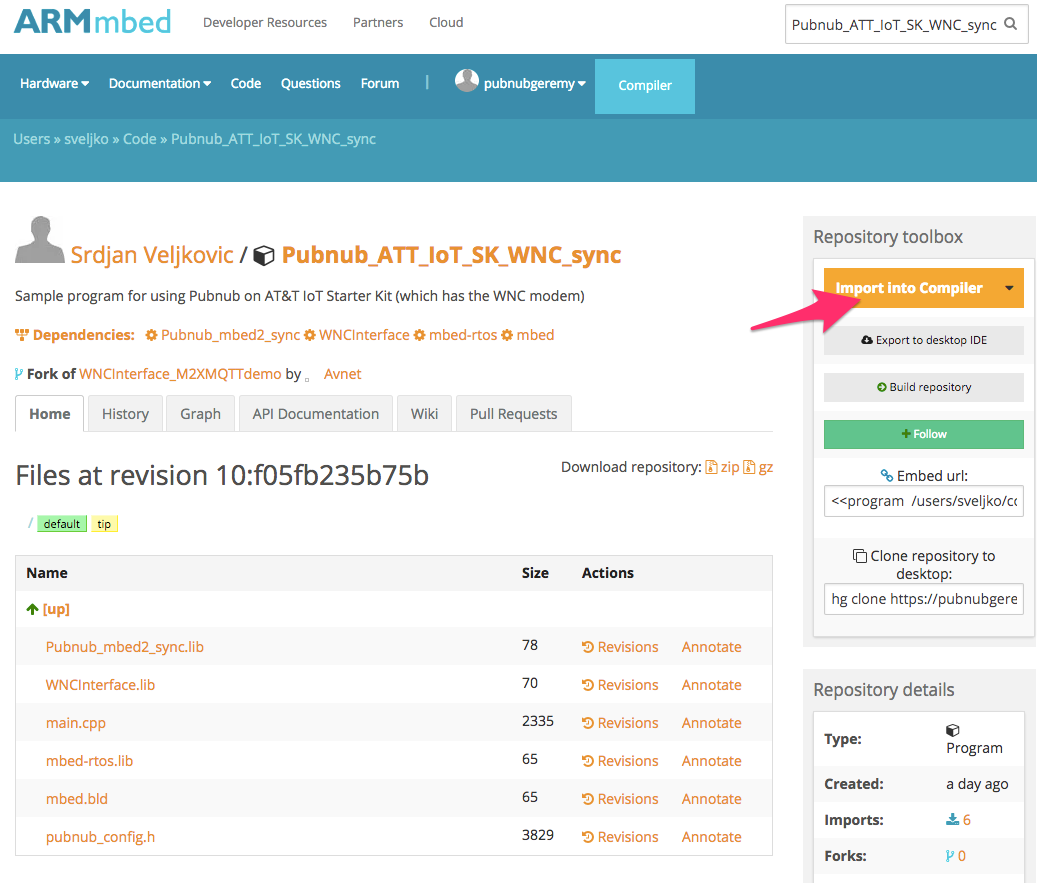
Task: Click the user avatar icon in navbar
Action: click(466, 81)
